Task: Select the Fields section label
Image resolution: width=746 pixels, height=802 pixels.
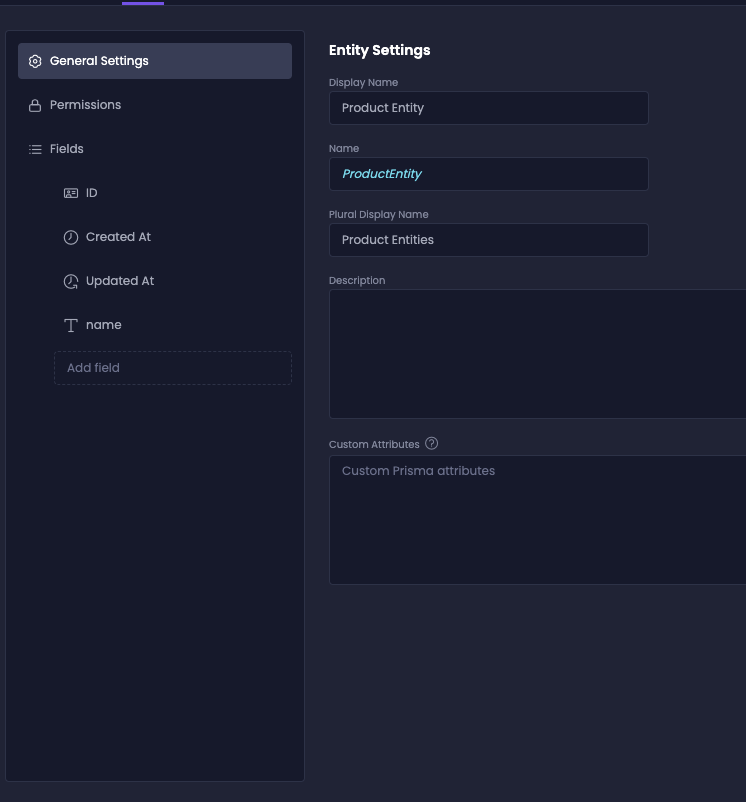Action: [x=66, y=149]
